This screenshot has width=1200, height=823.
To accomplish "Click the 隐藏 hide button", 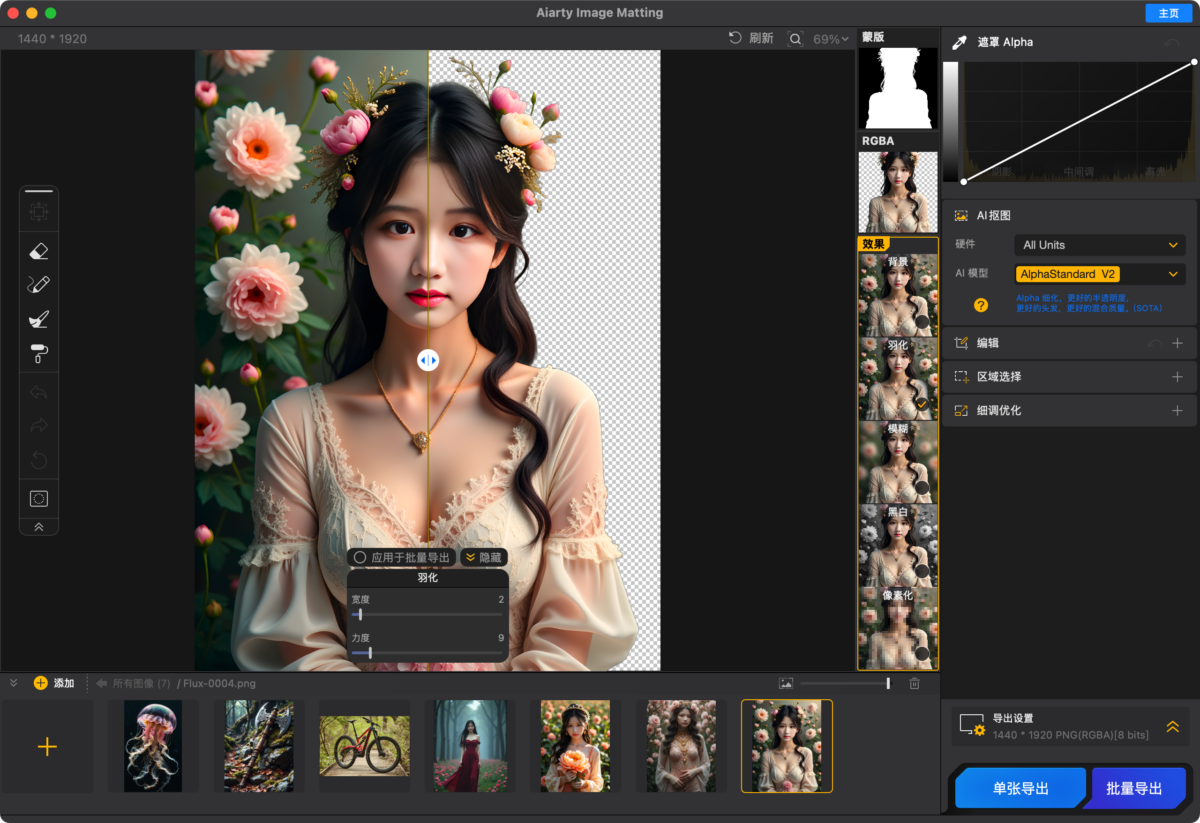I will [483, 557].
